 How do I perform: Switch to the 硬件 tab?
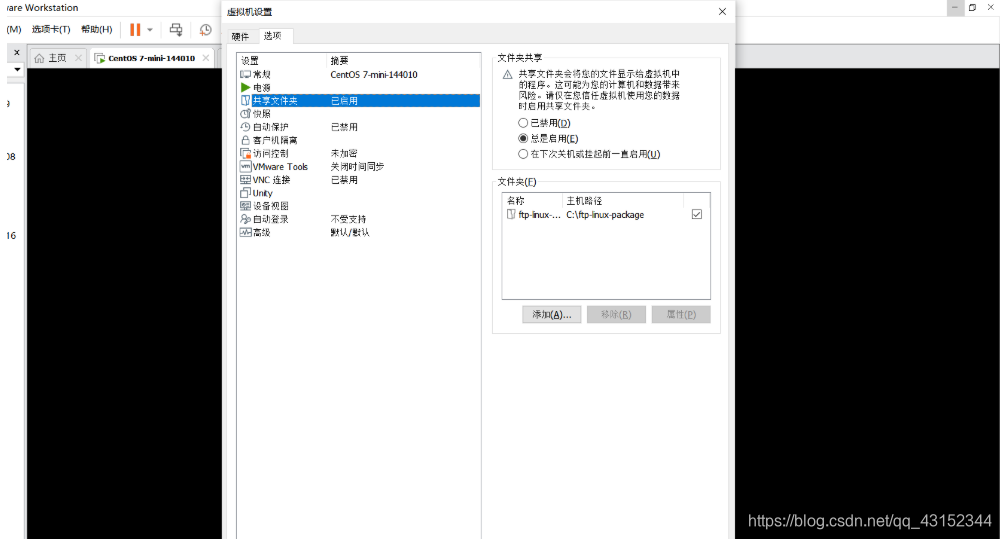(x=240, y=36)
